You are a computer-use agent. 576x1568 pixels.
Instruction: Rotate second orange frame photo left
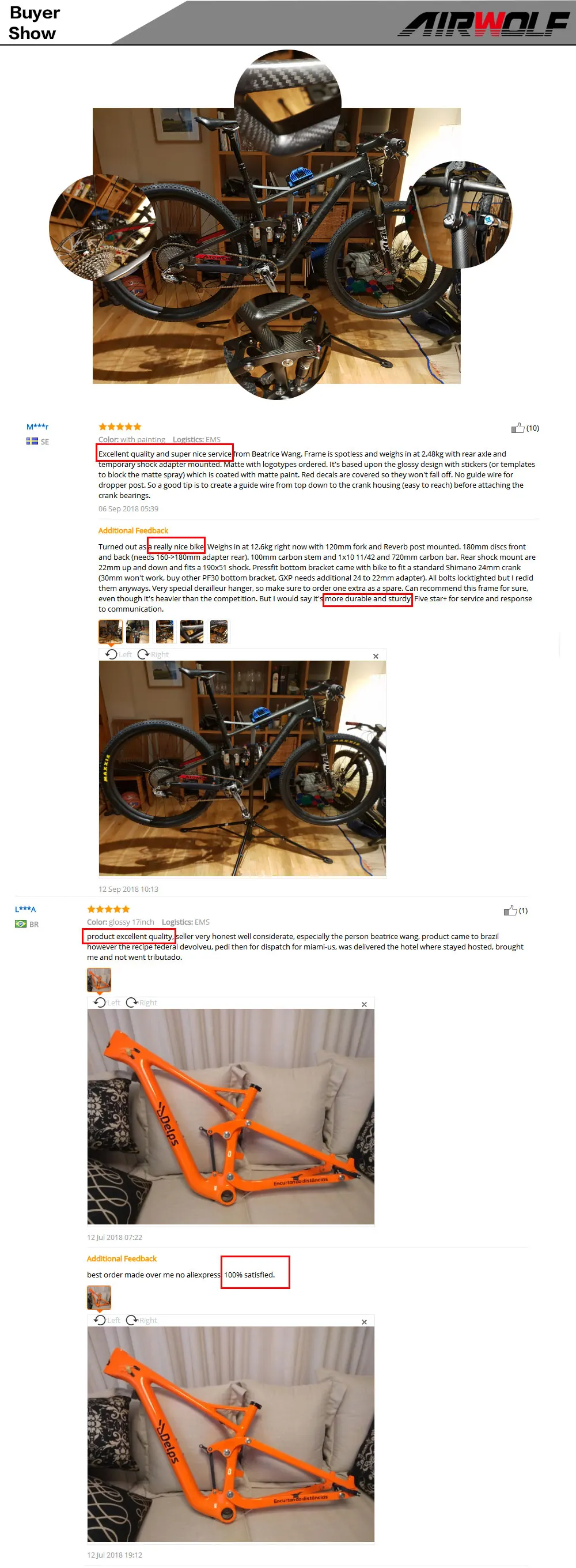click(x=107, y=1320)
